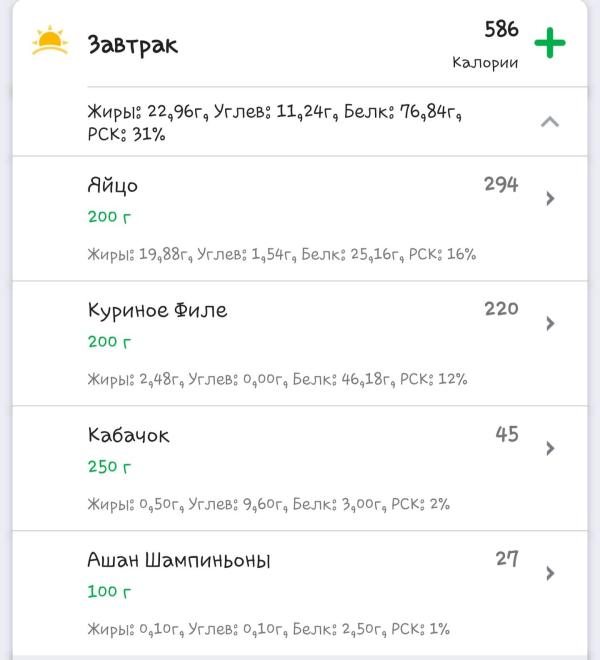Open the Яйцо food entry
Screen dimensions: 600x660
tap(113, 186)
